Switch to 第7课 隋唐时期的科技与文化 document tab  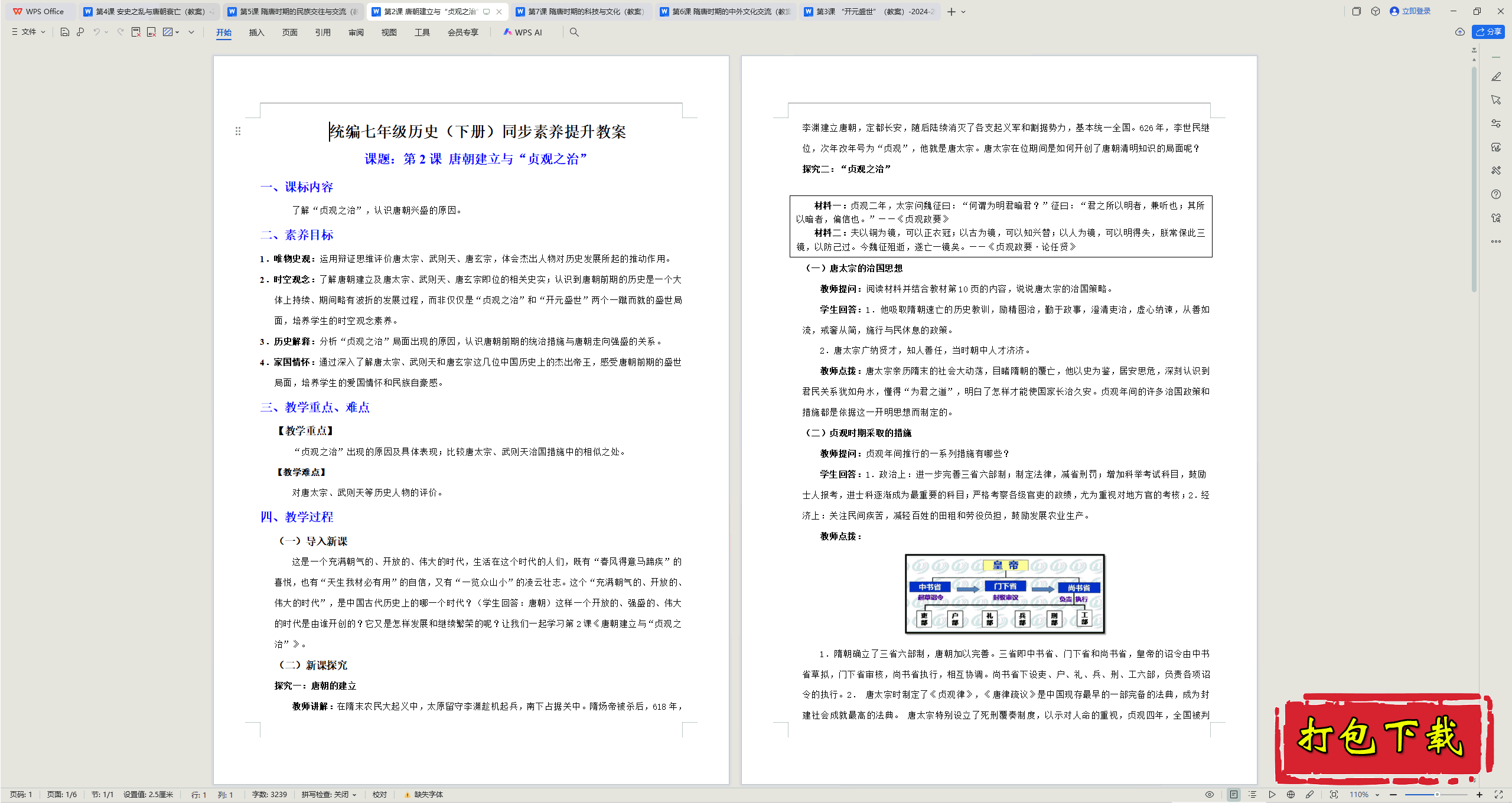click(x=581, y=11)
